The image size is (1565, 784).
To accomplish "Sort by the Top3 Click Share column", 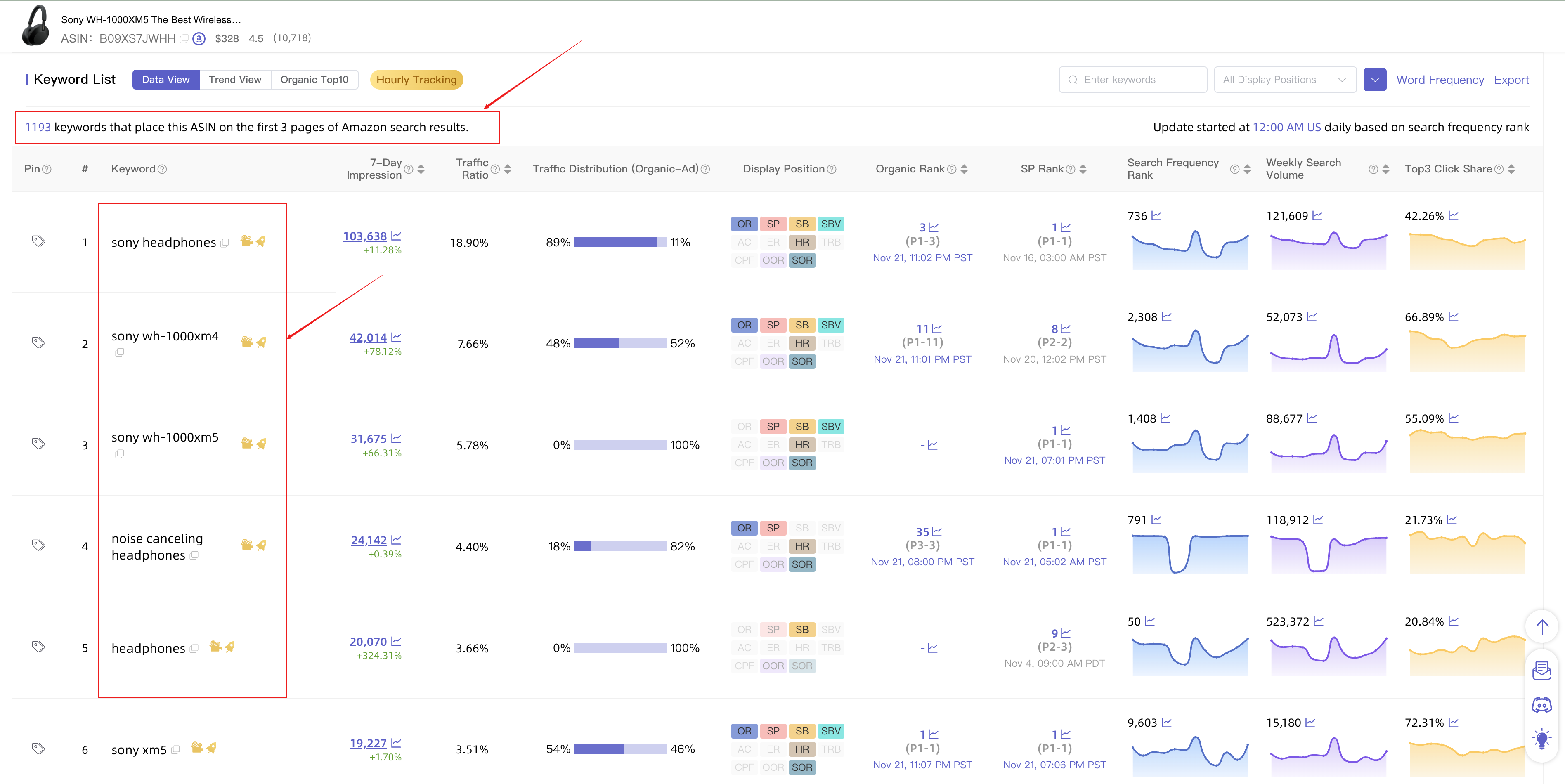I will coord(1511,170).
